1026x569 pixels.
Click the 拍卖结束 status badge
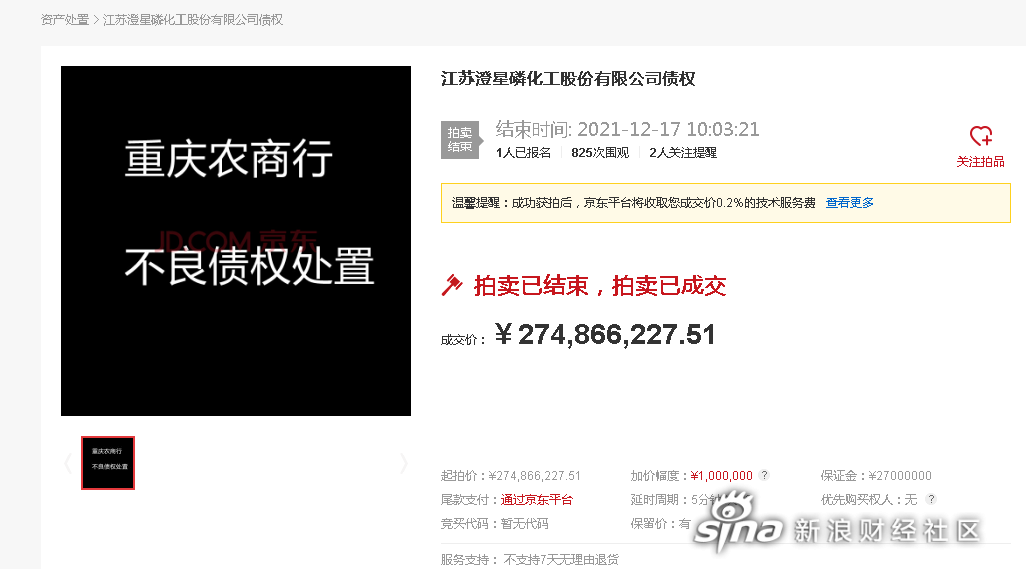click(460, 139)
